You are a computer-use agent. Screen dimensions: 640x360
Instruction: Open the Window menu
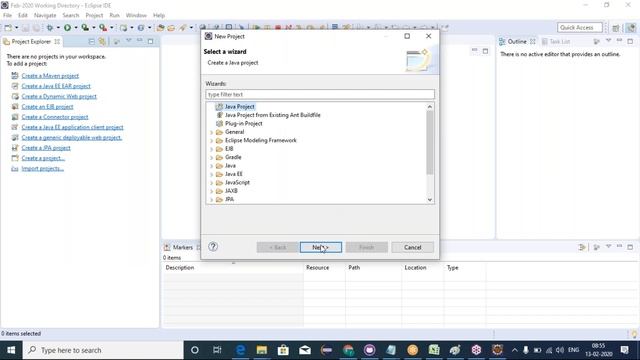[x=136, y=15]
